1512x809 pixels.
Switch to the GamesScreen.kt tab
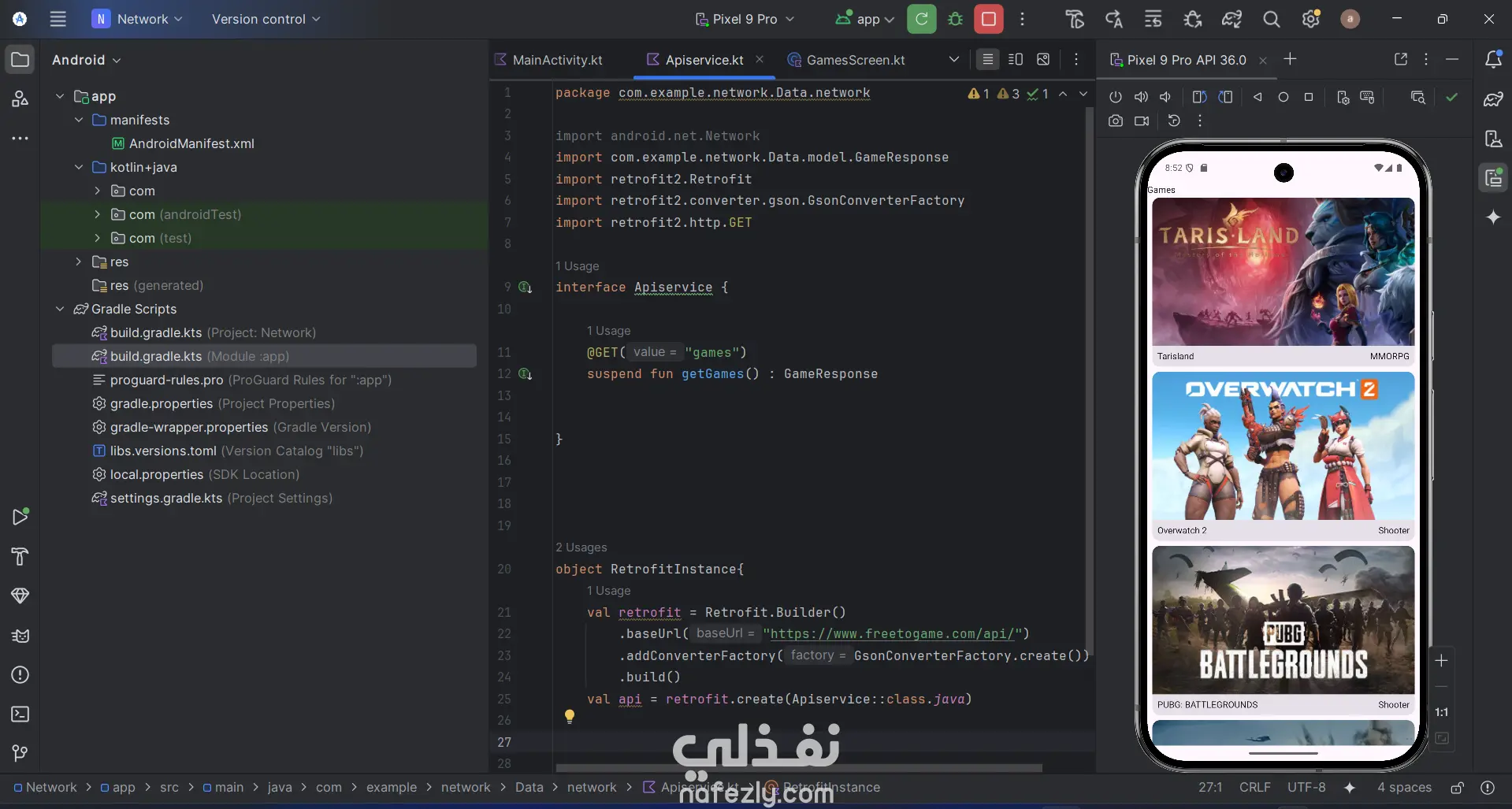click(x=847, y=60)
